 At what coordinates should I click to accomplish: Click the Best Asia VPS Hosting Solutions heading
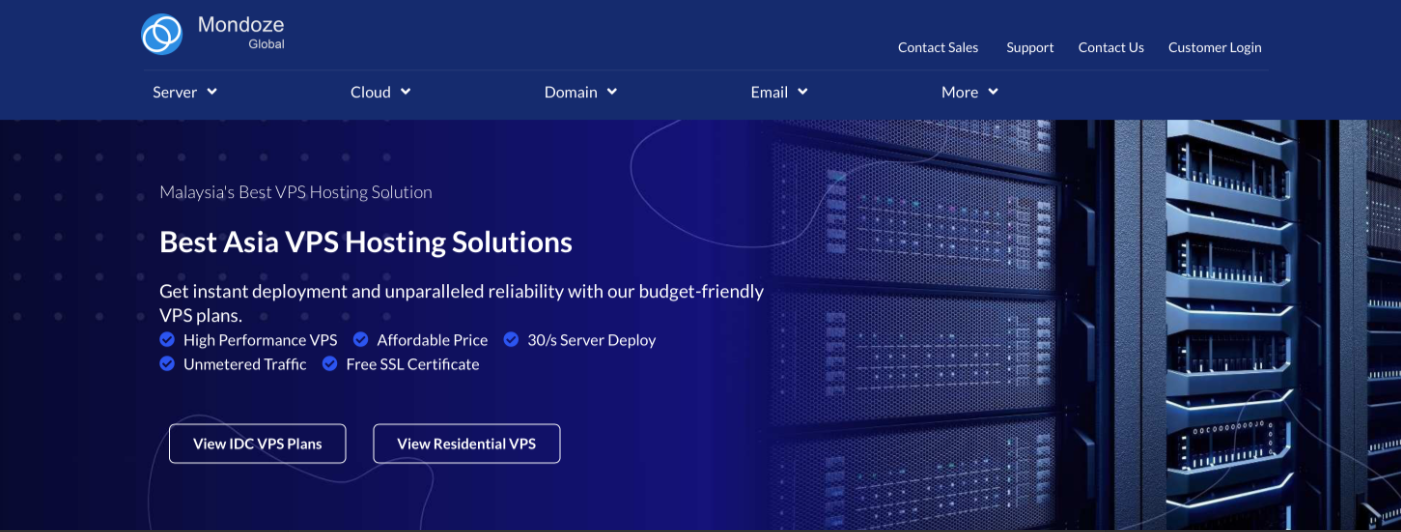tap(366, 242)
